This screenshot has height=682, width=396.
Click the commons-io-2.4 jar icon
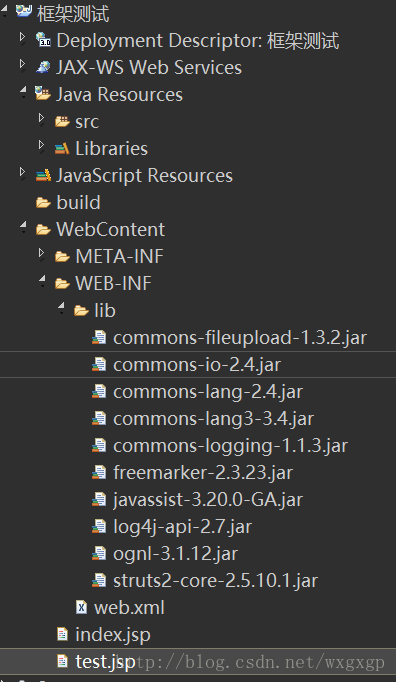(x=99, y=364)
